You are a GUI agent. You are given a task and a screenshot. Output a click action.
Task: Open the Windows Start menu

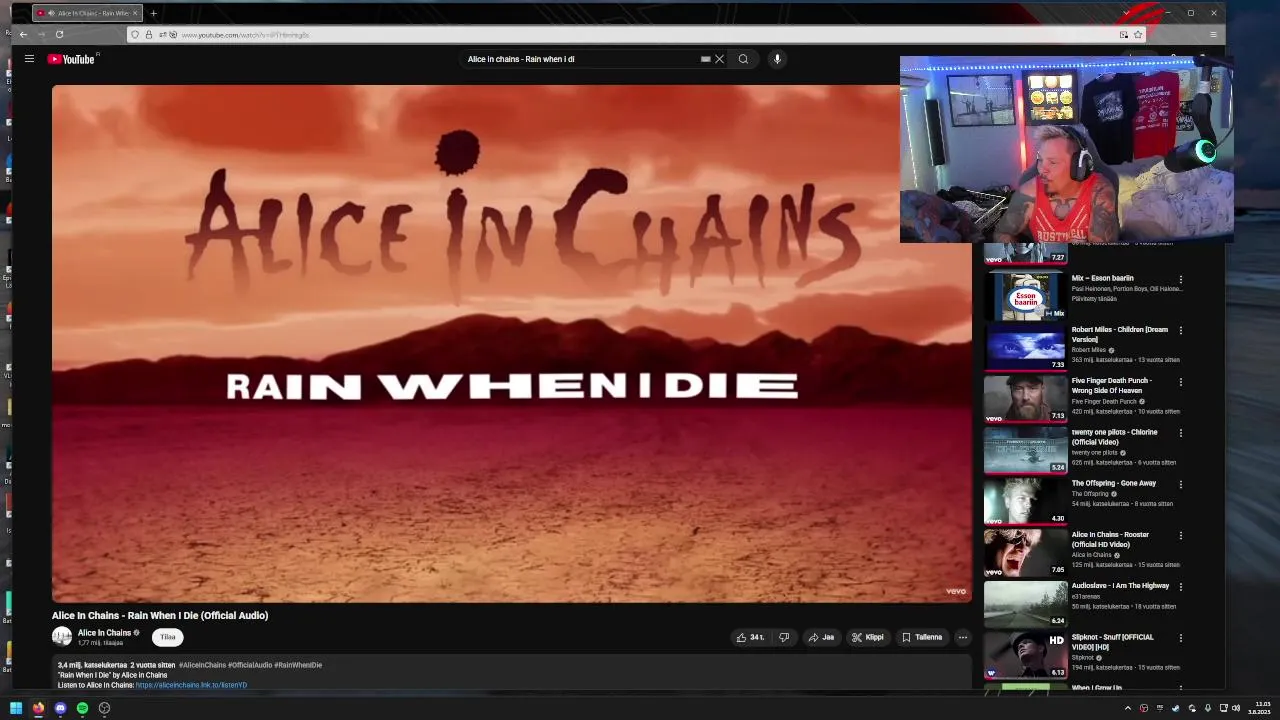[x=16, y=708]
